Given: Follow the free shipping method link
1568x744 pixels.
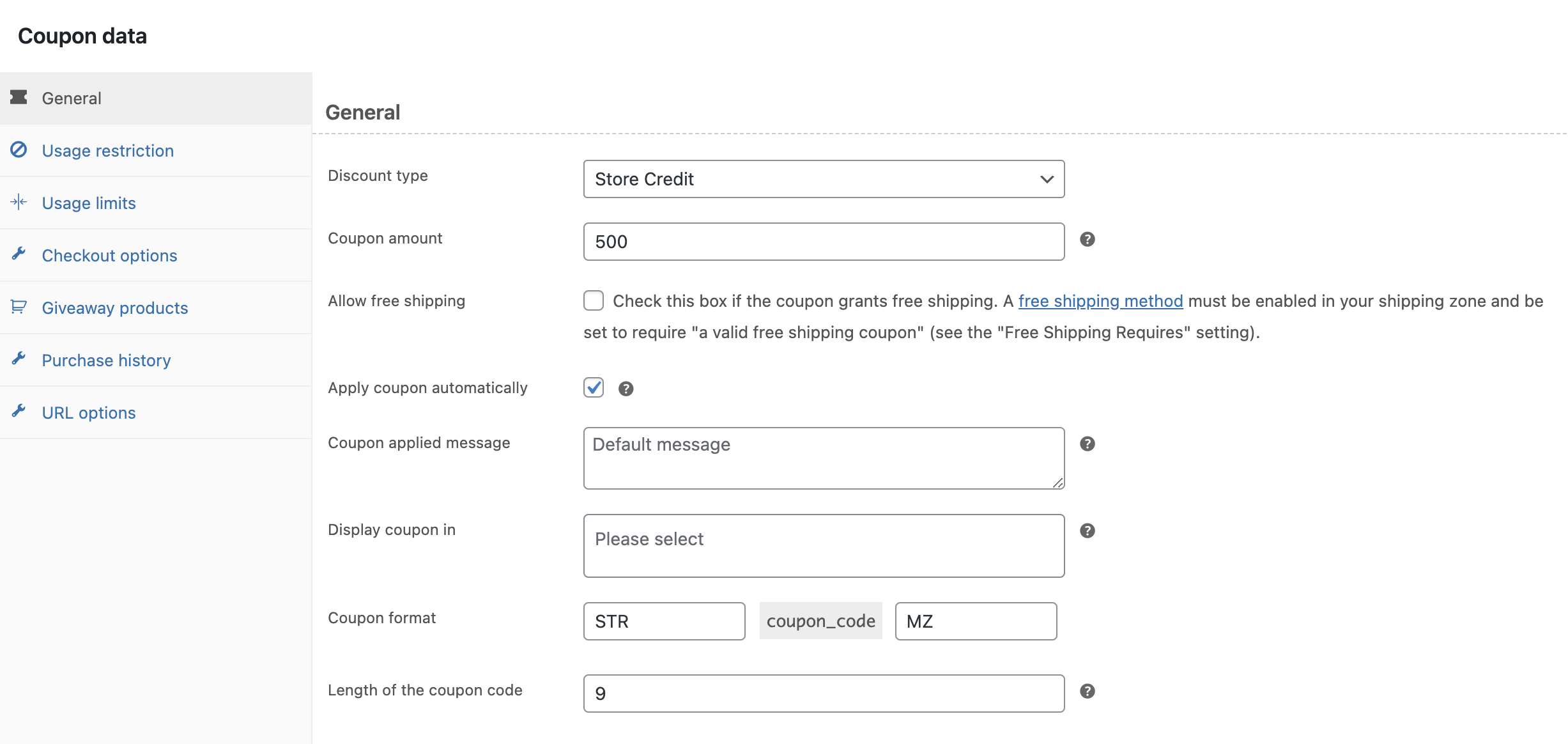Looking at the screenshot, I should click(x=1100, y=301).
